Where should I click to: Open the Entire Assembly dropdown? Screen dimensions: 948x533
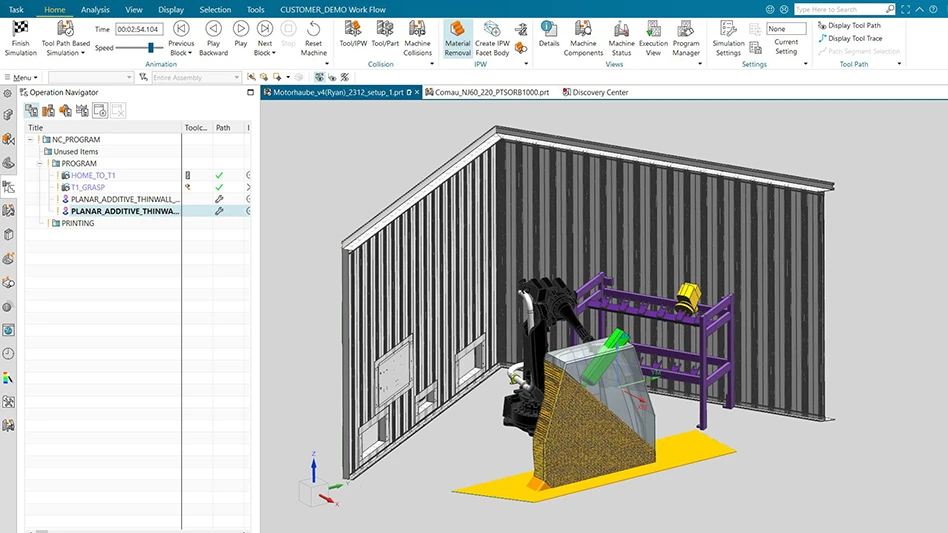(195, 77)
